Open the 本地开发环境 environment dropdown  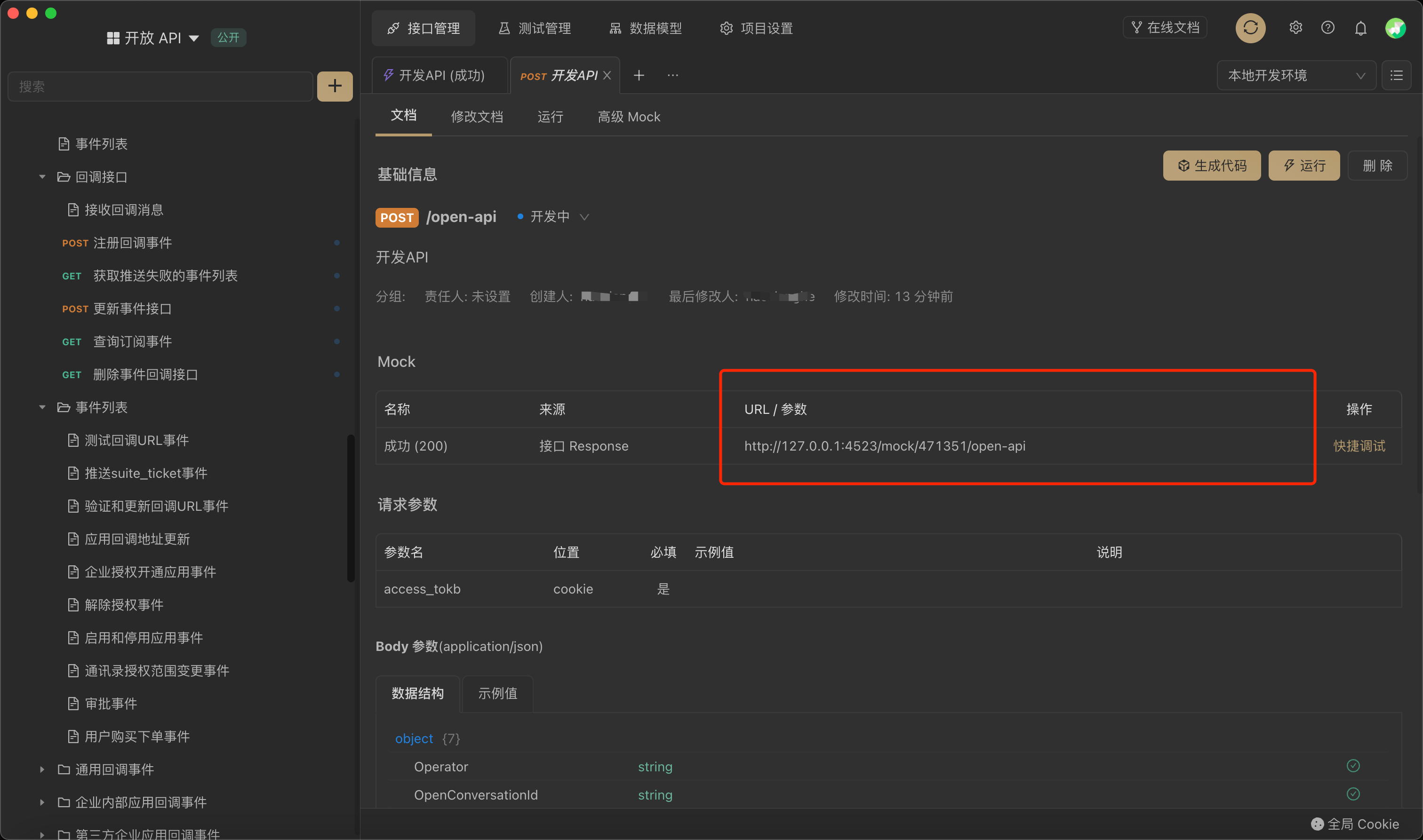pyautogui.click(x=1296, y=75)
